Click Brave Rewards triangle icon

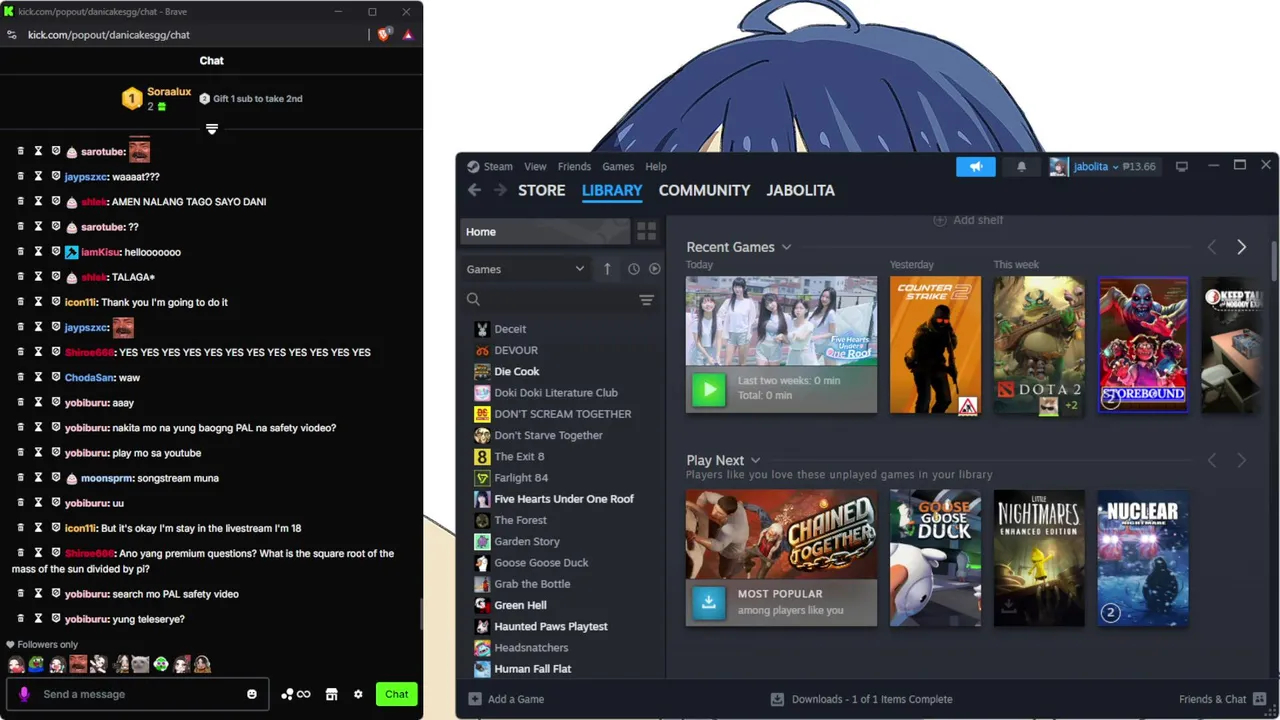tap(408, 35)
